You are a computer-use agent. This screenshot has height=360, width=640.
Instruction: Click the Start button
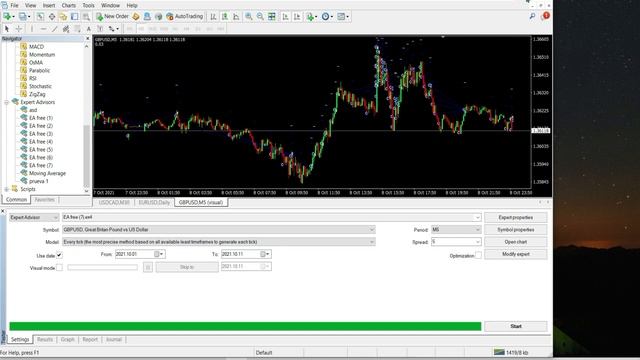pos(516,326)
